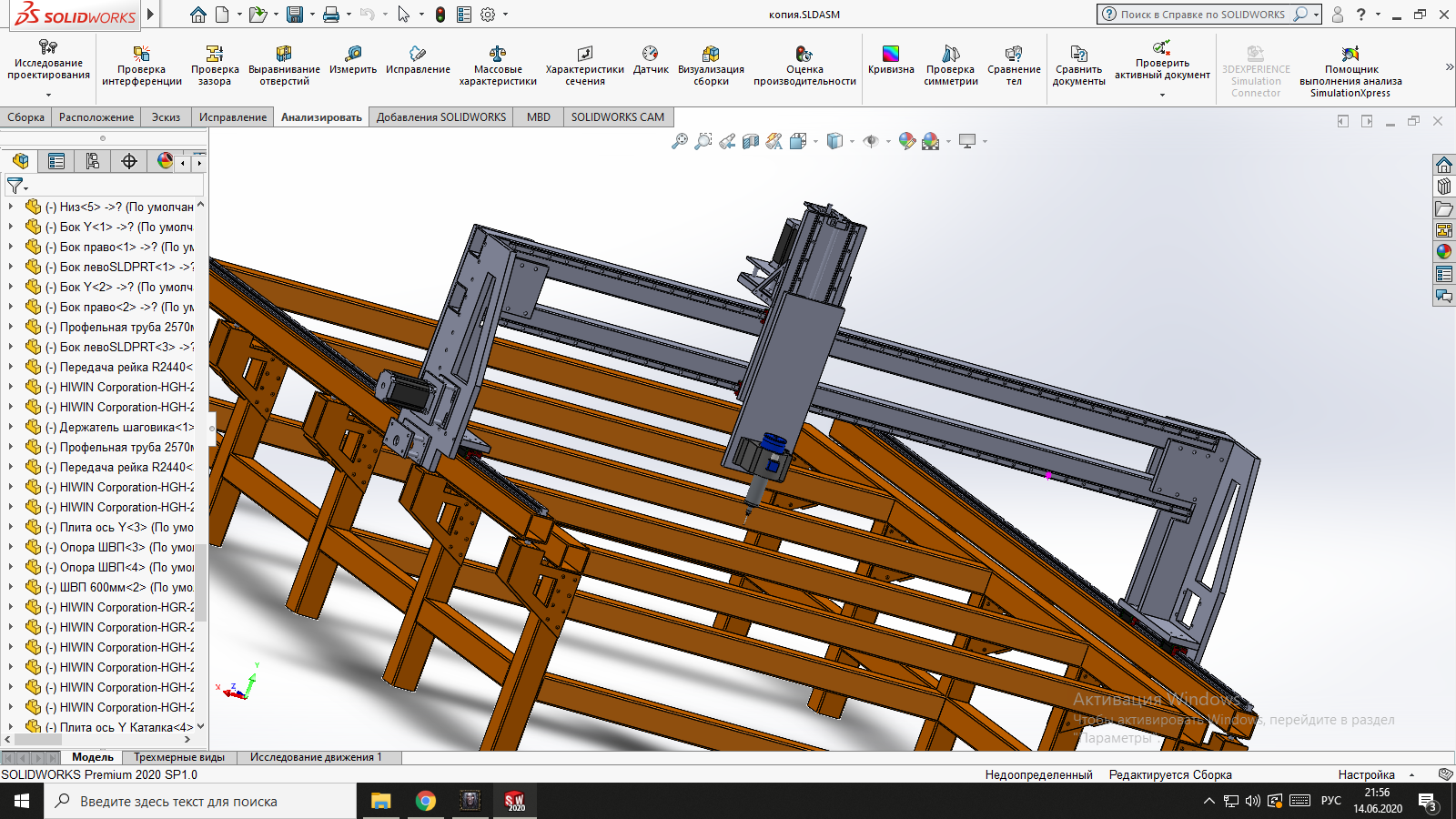Open the ConfigurationManager tab in the left panel

pos(93,161)
